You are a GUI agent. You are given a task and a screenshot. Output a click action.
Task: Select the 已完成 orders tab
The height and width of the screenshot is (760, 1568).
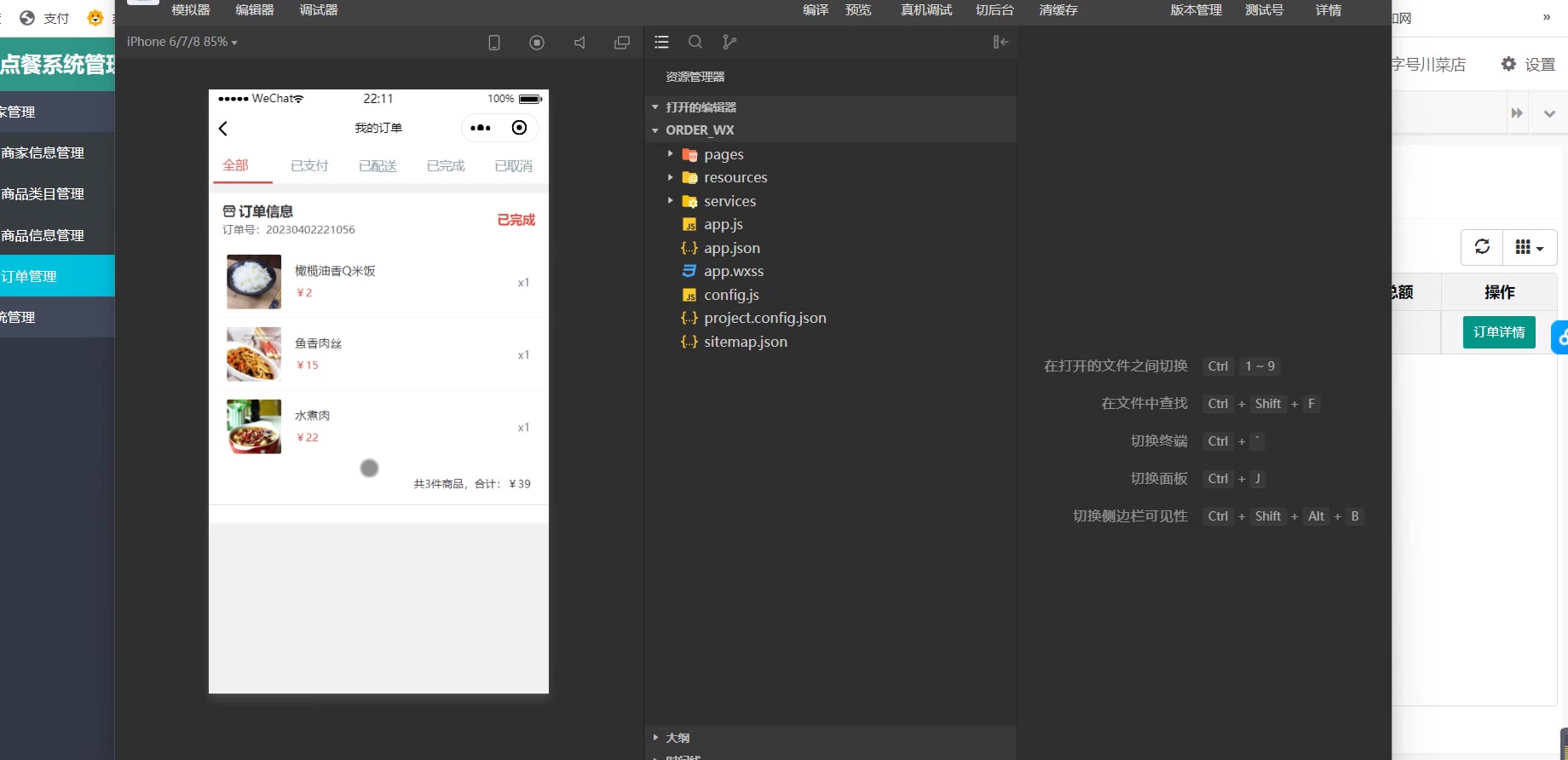(x=446, y=165)
